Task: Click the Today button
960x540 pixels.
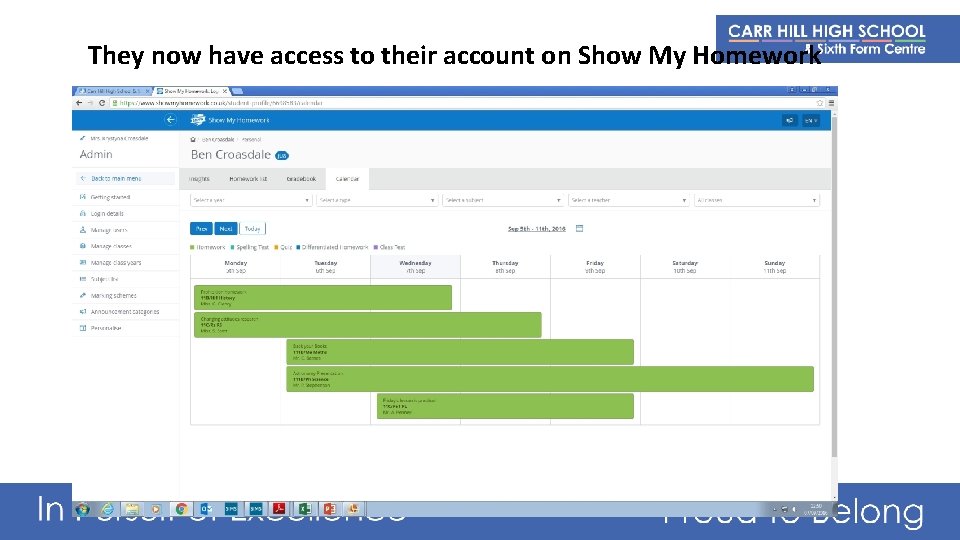Action: pos(252,228)
